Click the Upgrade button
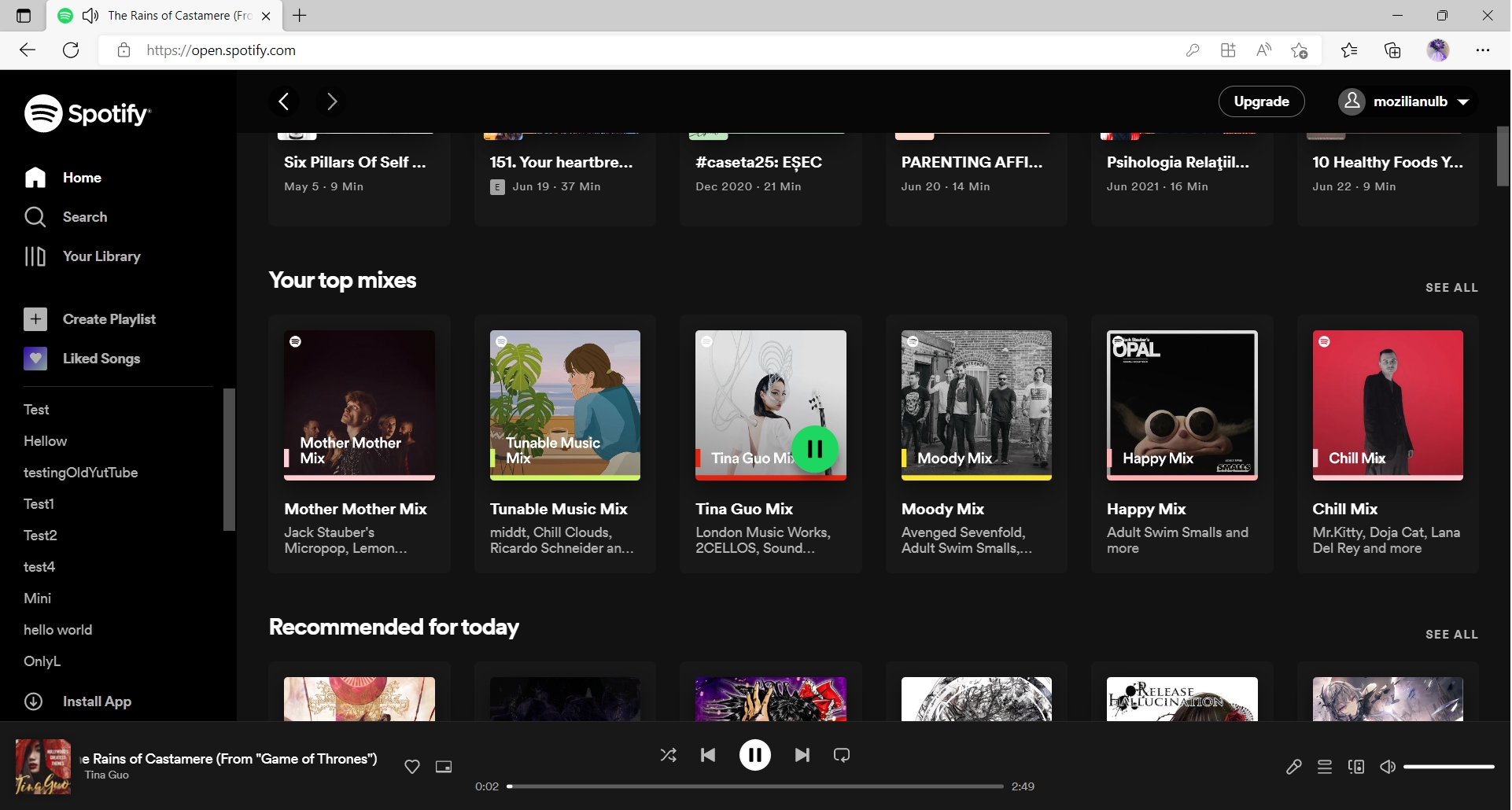 pyautogui.click(x=1260, y=101)
